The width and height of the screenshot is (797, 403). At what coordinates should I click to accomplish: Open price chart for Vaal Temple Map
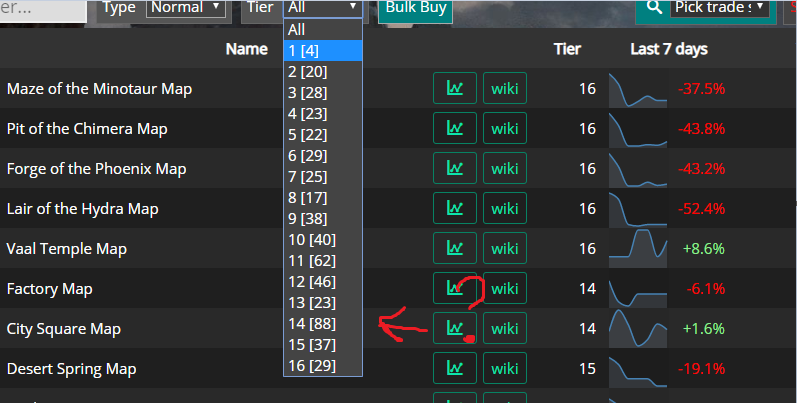(x=454, y=248)
